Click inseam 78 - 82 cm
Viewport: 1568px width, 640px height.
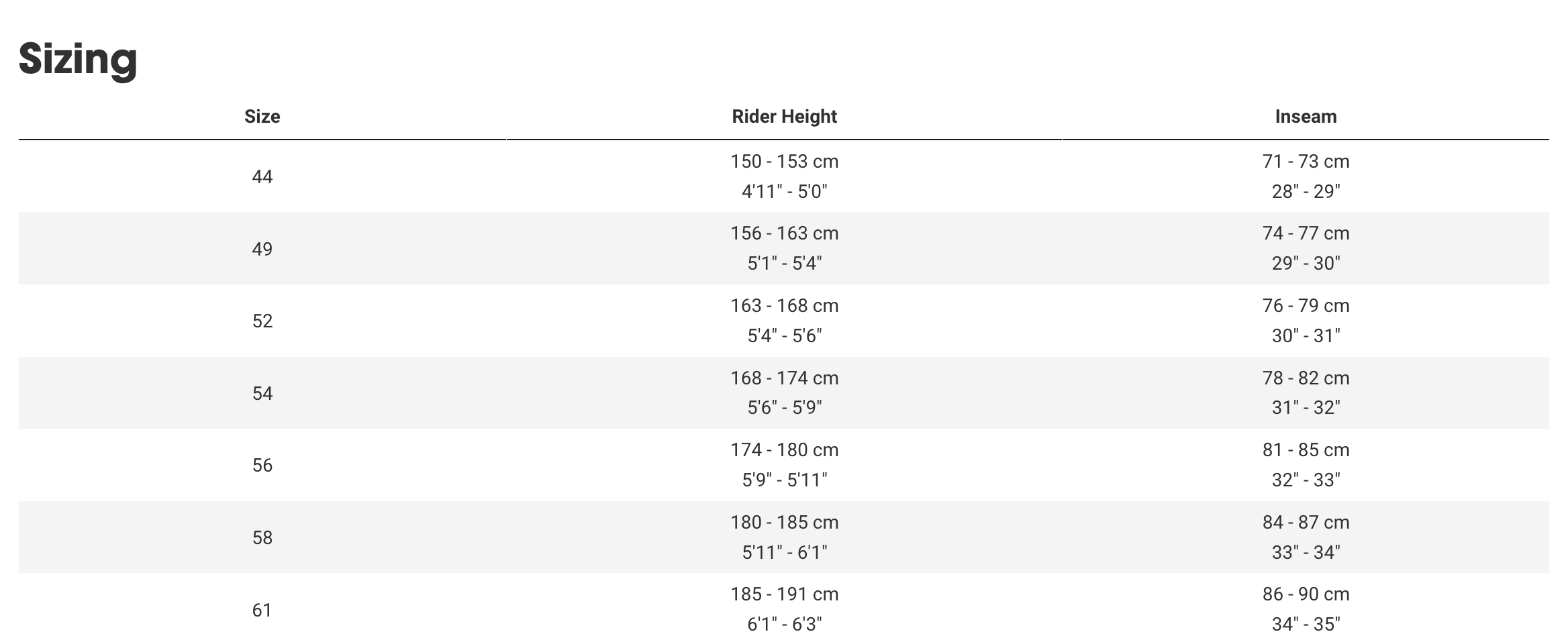click(x=1306, y=378)
